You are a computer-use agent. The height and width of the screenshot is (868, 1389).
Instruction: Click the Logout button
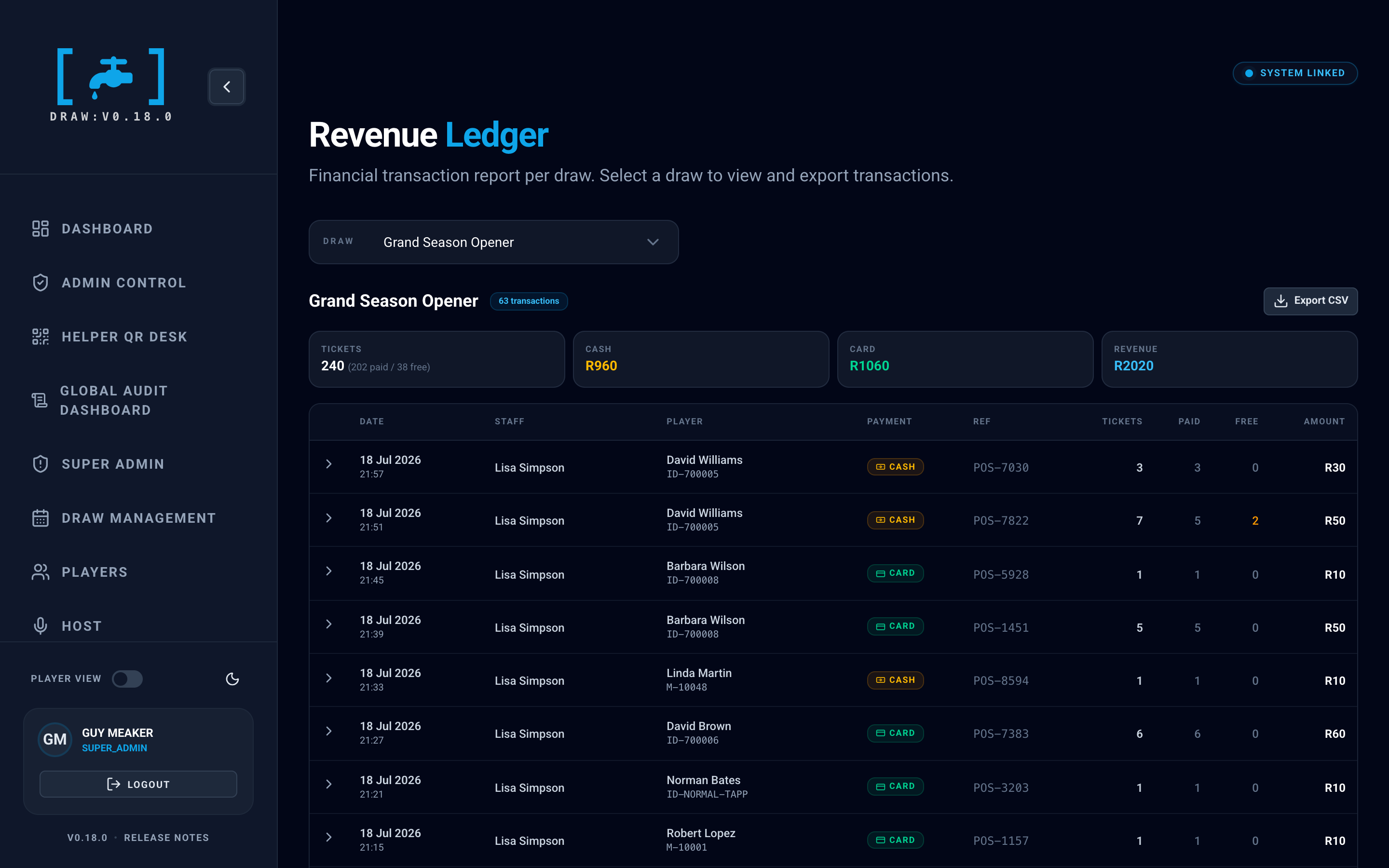[x=138, y=784]
